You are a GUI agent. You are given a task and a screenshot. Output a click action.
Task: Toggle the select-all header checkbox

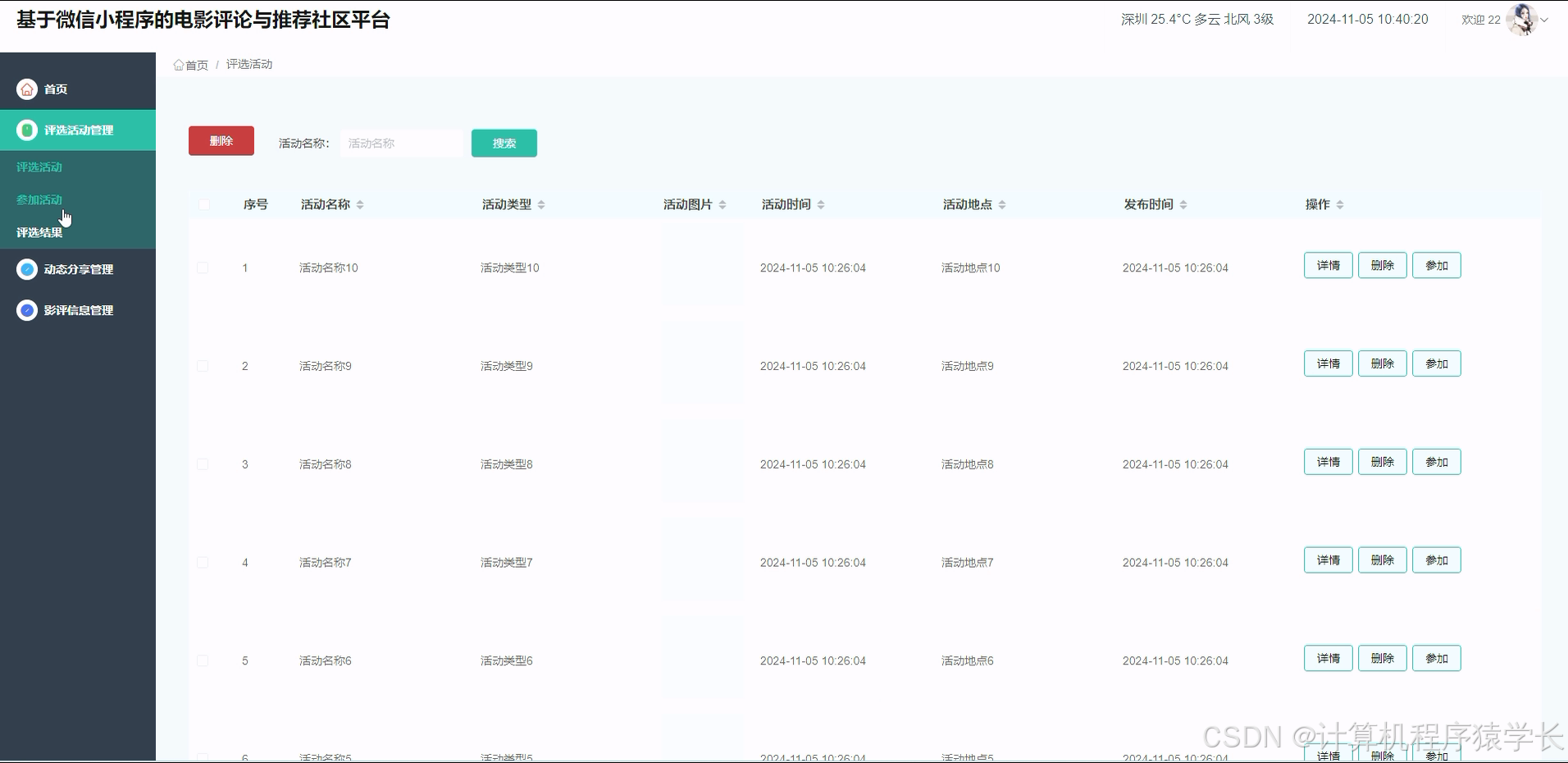click(x=203, y=204)
